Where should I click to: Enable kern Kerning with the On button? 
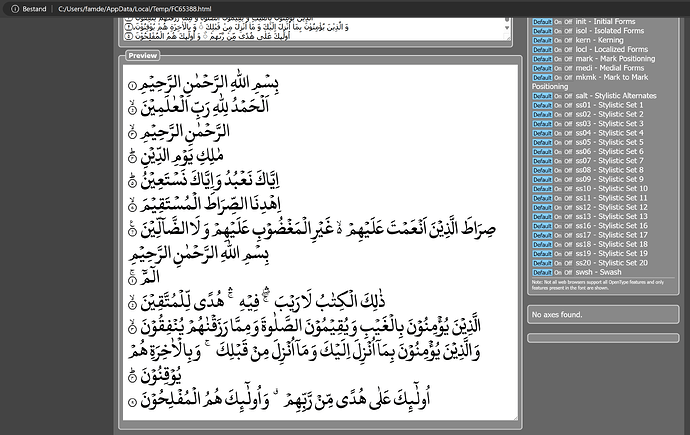[x=558, y=40]
